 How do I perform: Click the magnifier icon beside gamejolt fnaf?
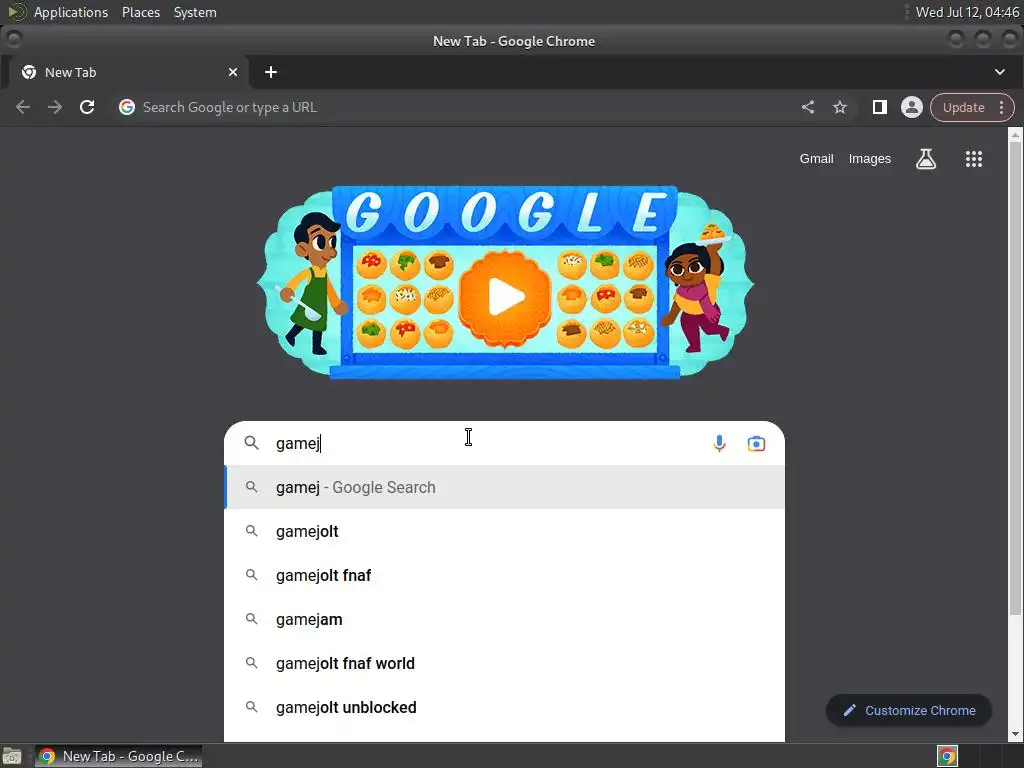coord(251,575)
